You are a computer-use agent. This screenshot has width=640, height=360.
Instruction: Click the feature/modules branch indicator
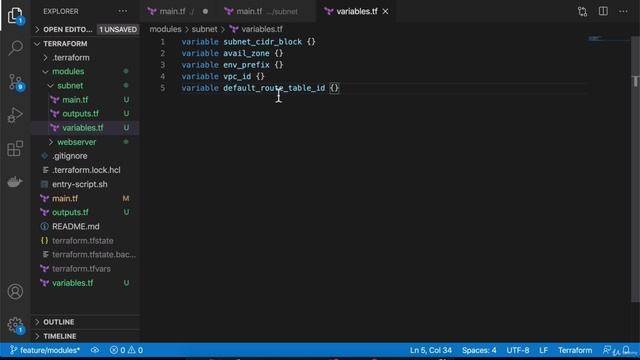pos(45,350)
